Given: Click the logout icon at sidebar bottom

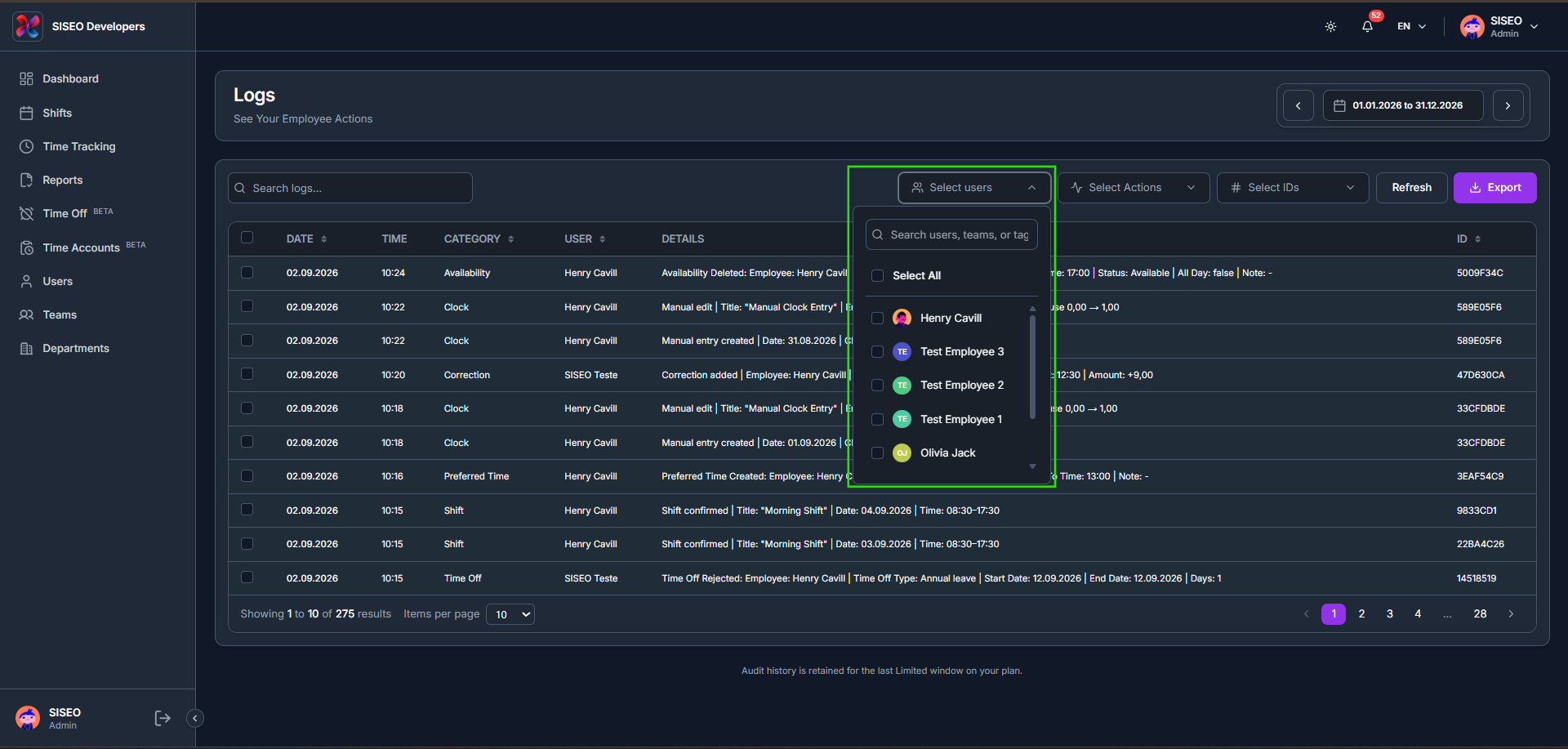Looking at the screenshot, I should (163, 718).
